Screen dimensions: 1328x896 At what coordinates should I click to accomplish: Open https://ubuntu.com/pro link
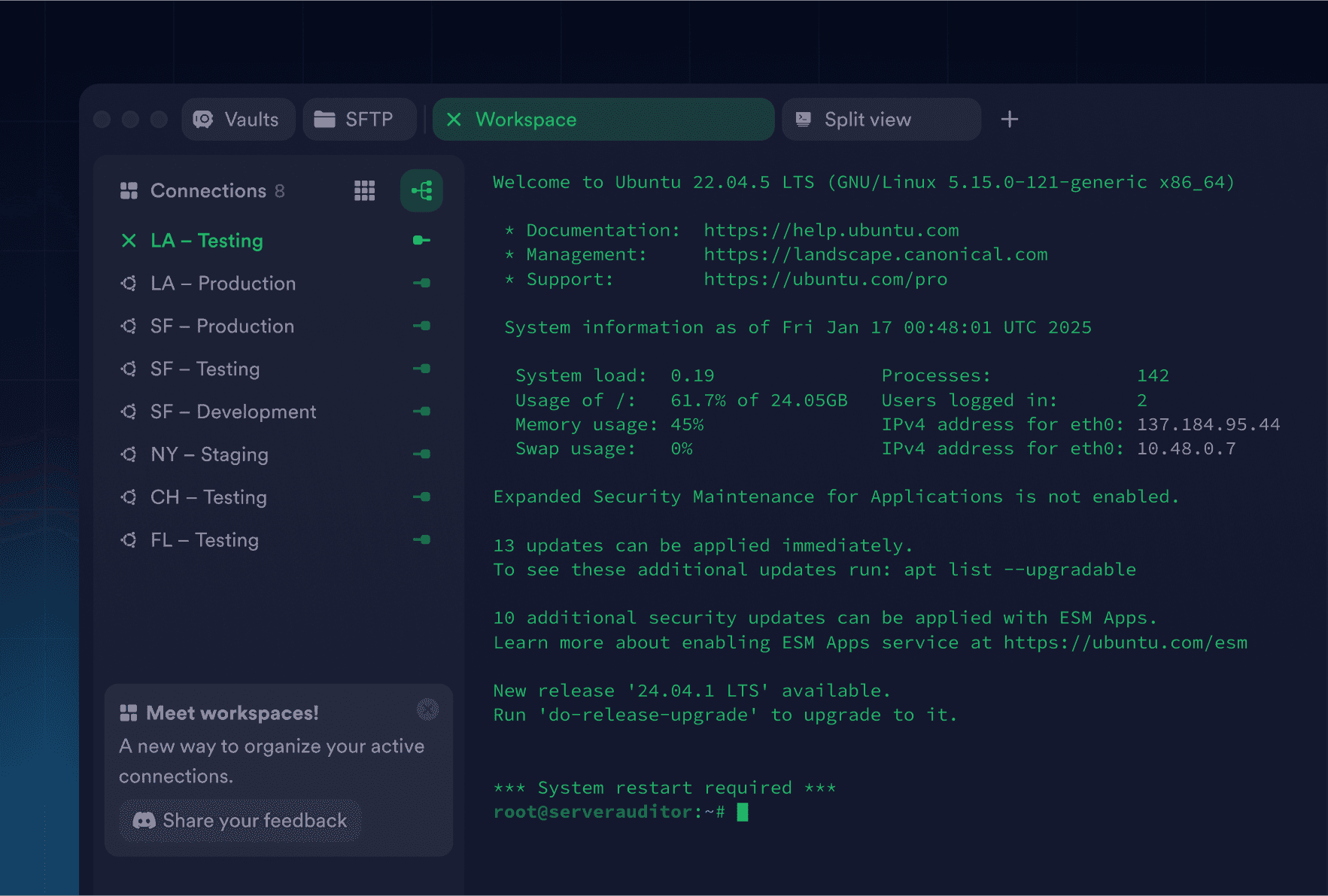coord(825,279)
